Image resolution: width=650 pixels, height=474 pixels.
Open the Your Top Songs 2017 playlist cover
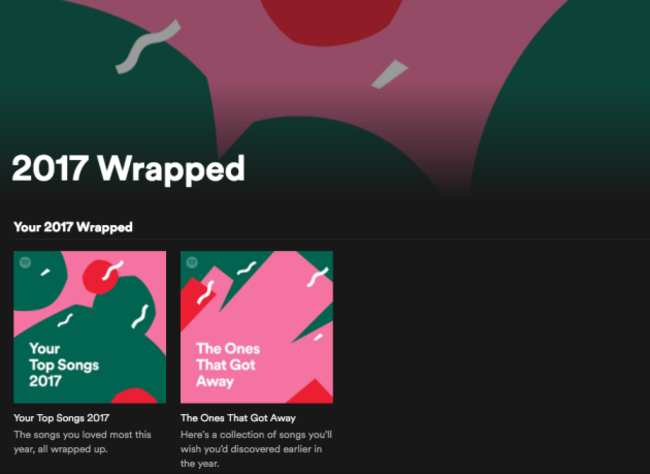click(90, 327)
